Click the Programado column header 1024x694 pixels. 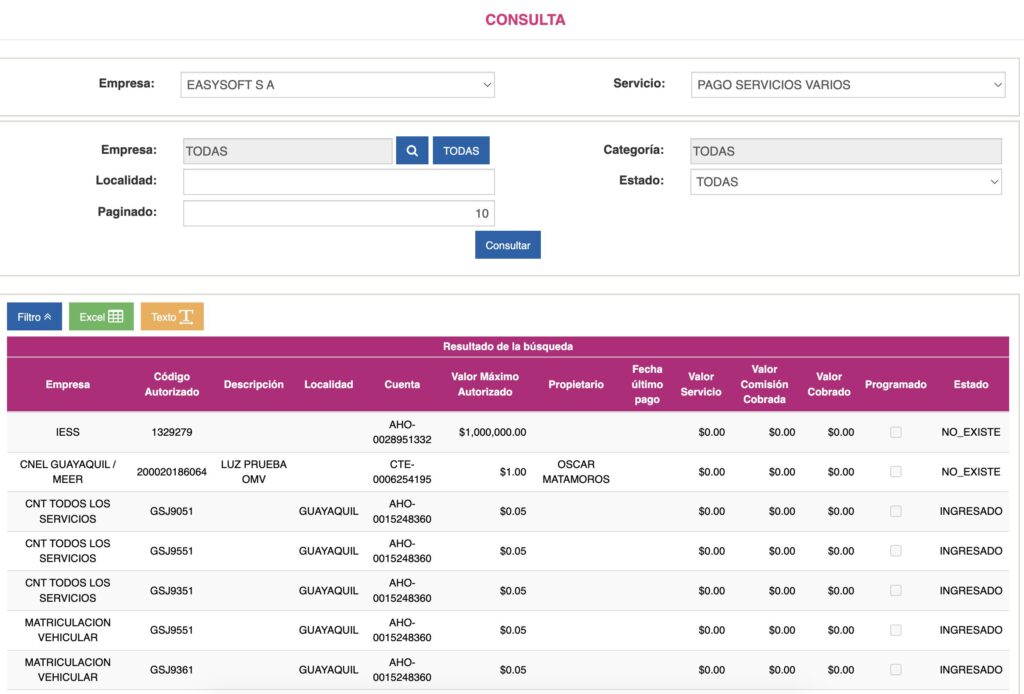point(895,385)
